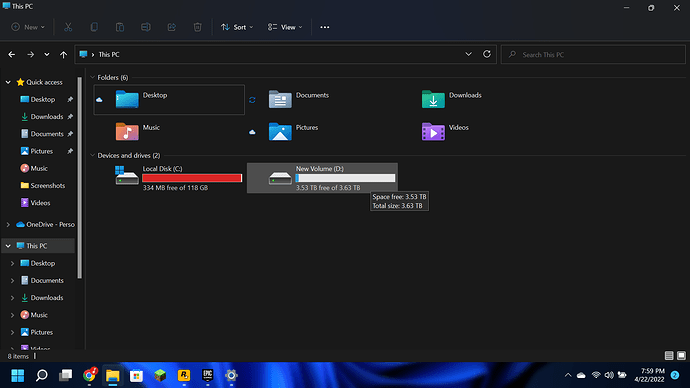Open Windows Start menu
Image resolution: width=690 pixels, height=388 pixels.
[x=18, y=375]
